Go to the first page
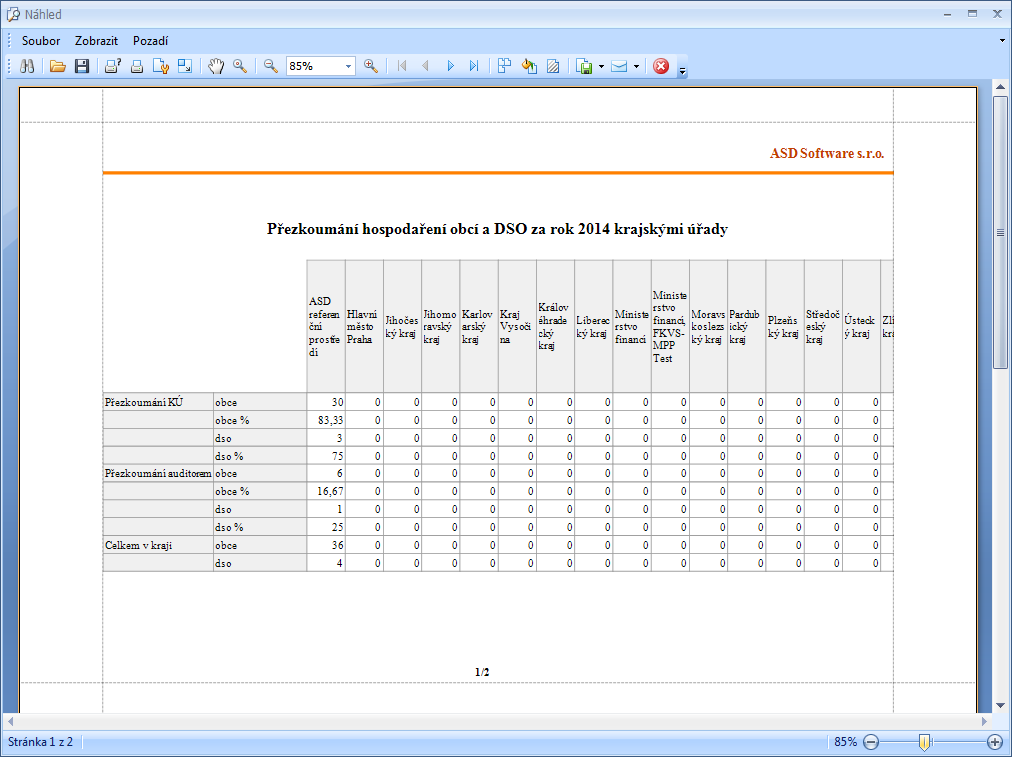The height and width of the screenshot is (757, 1012). tap(402, 66)
